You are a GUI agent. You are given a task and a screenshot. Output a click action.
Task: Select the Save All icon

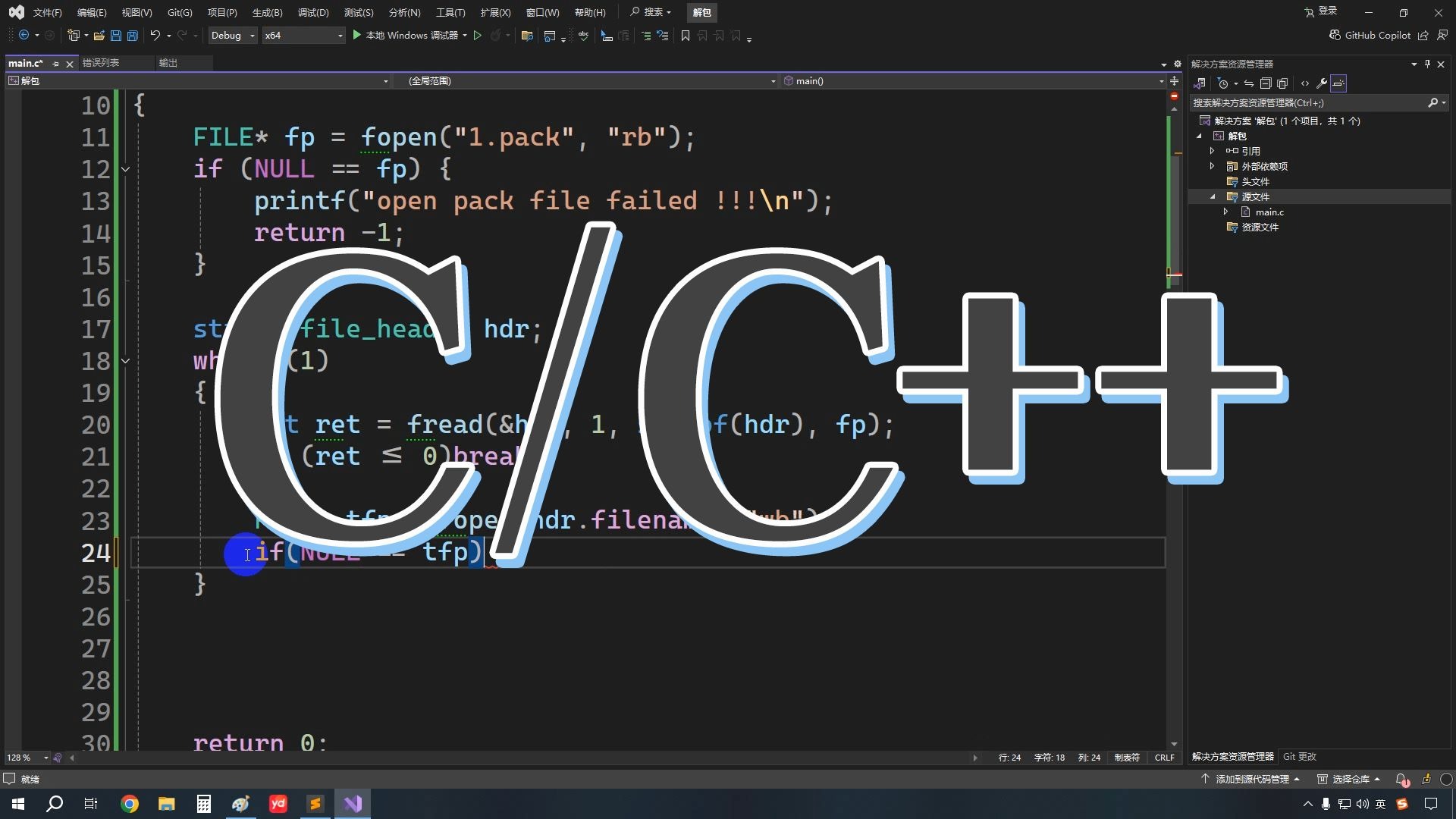point(132,36)
